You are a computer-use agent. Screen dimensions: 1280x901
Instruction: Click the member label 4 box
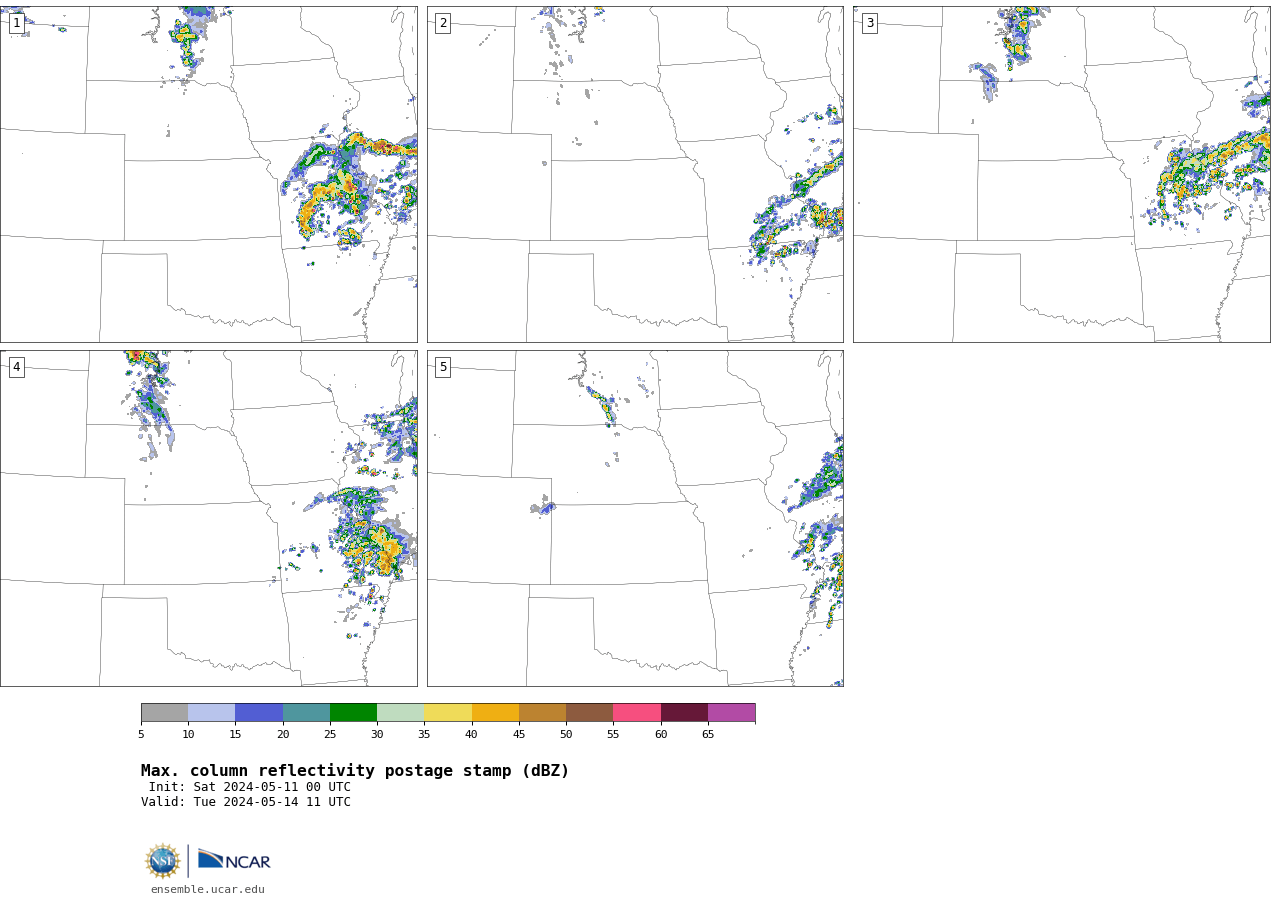(x=16, y=367)
